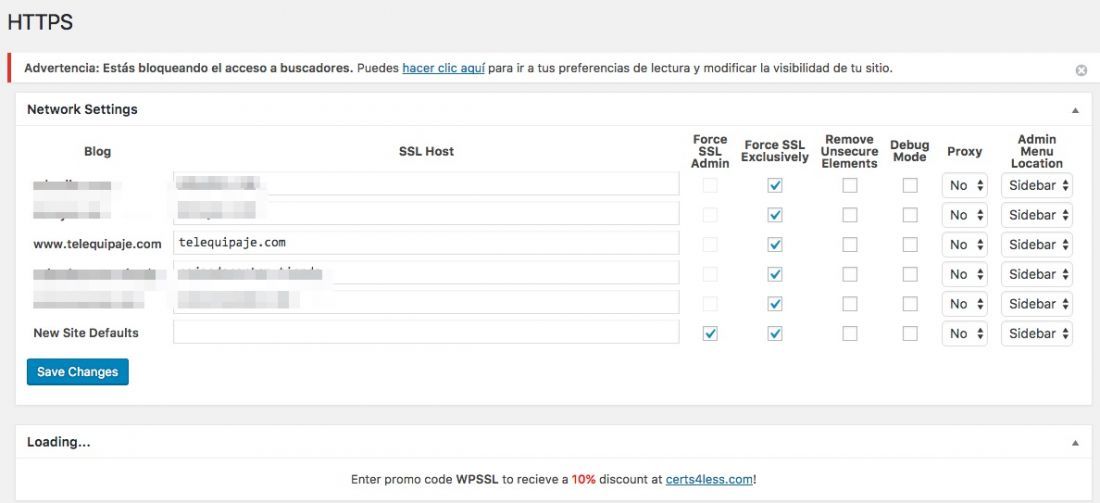The height and width of the screenshot is (503, 1100).
Task: Change Admin Menu Location for New Site Defaults
Action: 1037,334
